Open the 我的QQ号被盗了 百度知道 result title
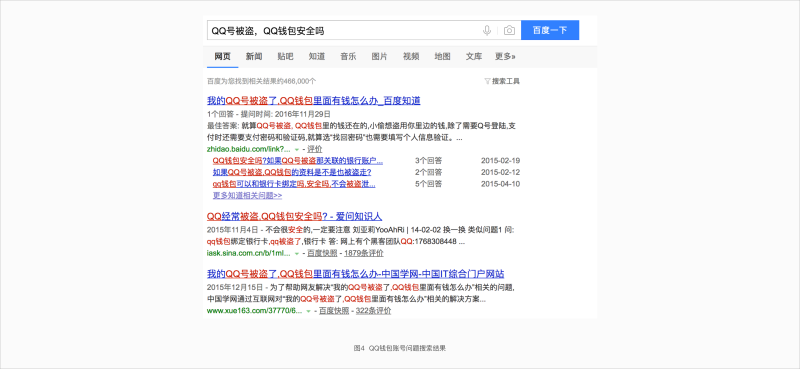This screenshot has height=369, width=800. point(314,101)
